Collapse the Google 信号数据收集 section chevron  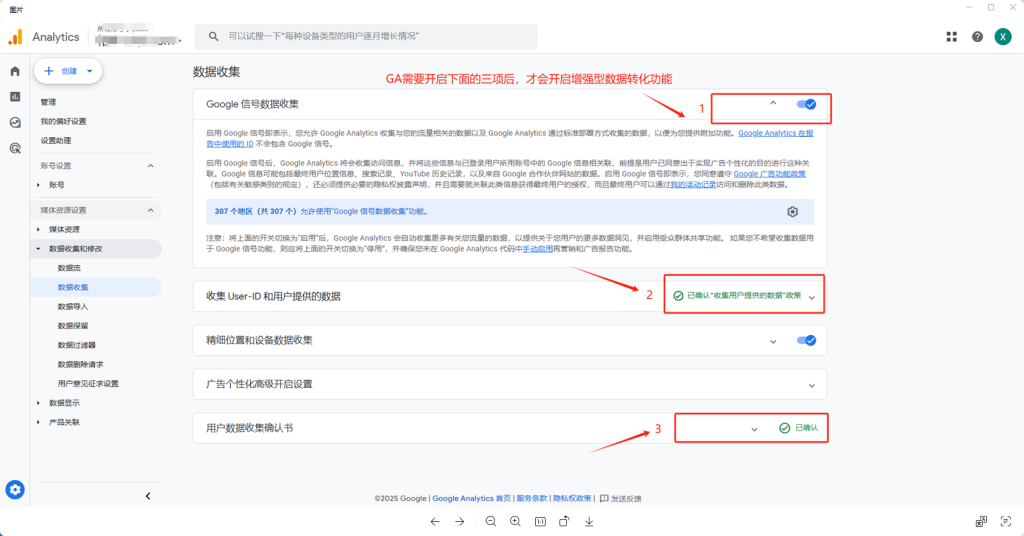point(773,103)
